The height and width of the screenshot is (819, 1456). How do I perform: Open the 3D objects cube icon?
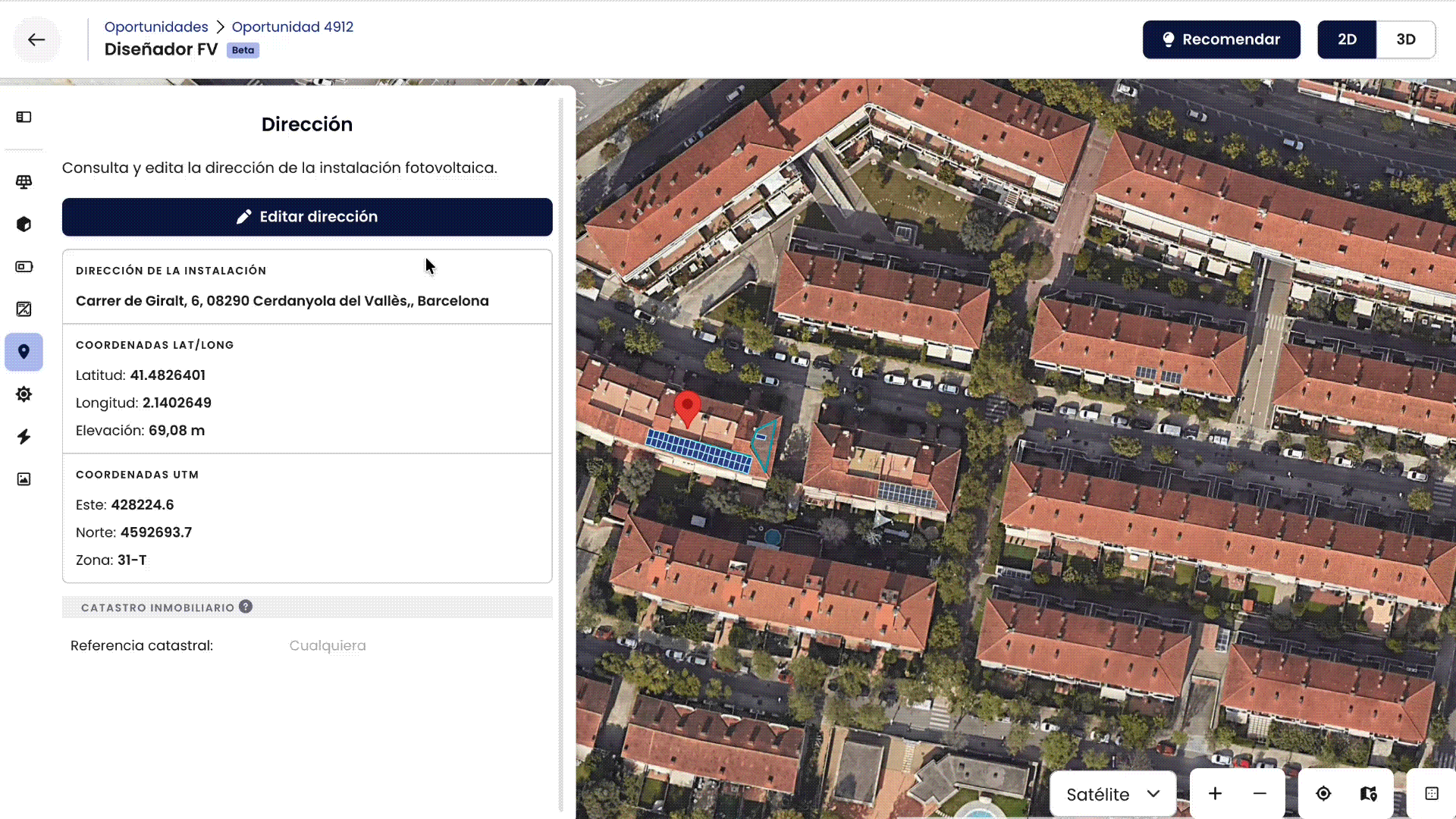pos(24,224)
